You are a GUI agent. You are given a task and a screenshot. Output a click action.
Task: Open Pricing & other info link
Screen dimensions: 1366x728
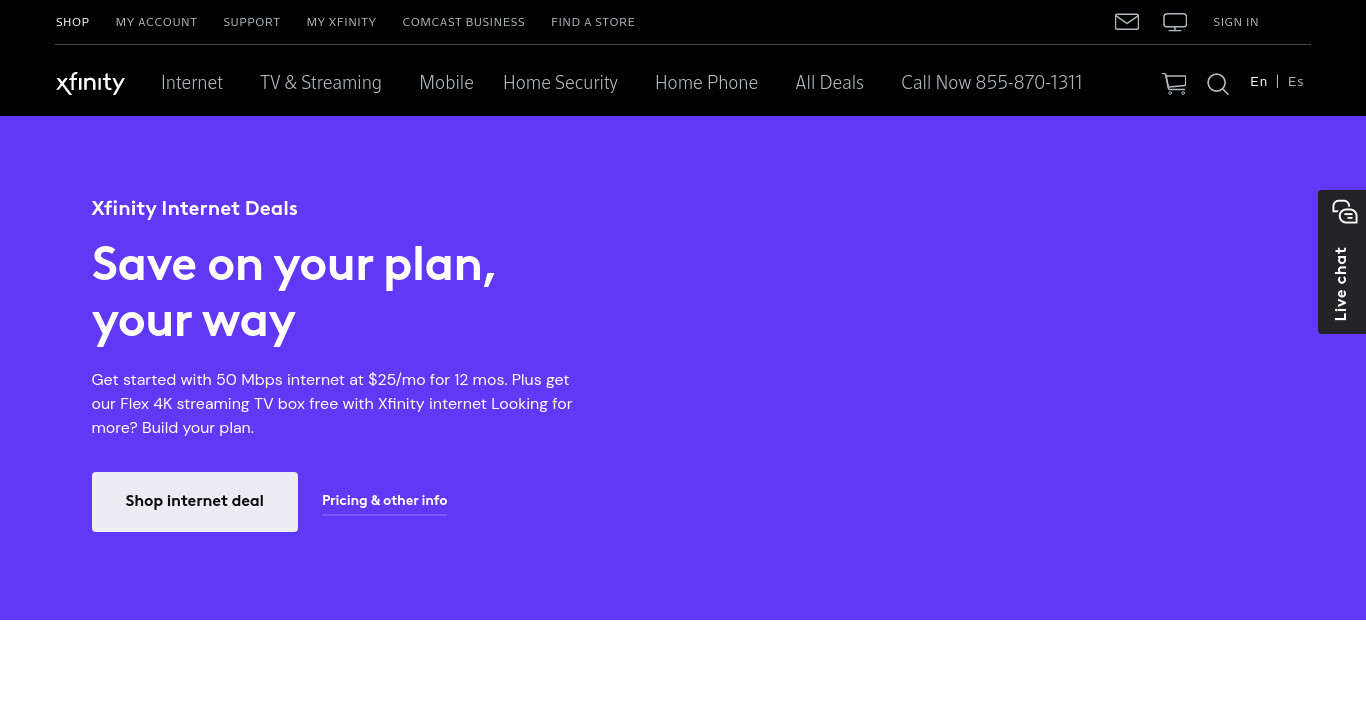pyautogui.click(x=384, y=501)
